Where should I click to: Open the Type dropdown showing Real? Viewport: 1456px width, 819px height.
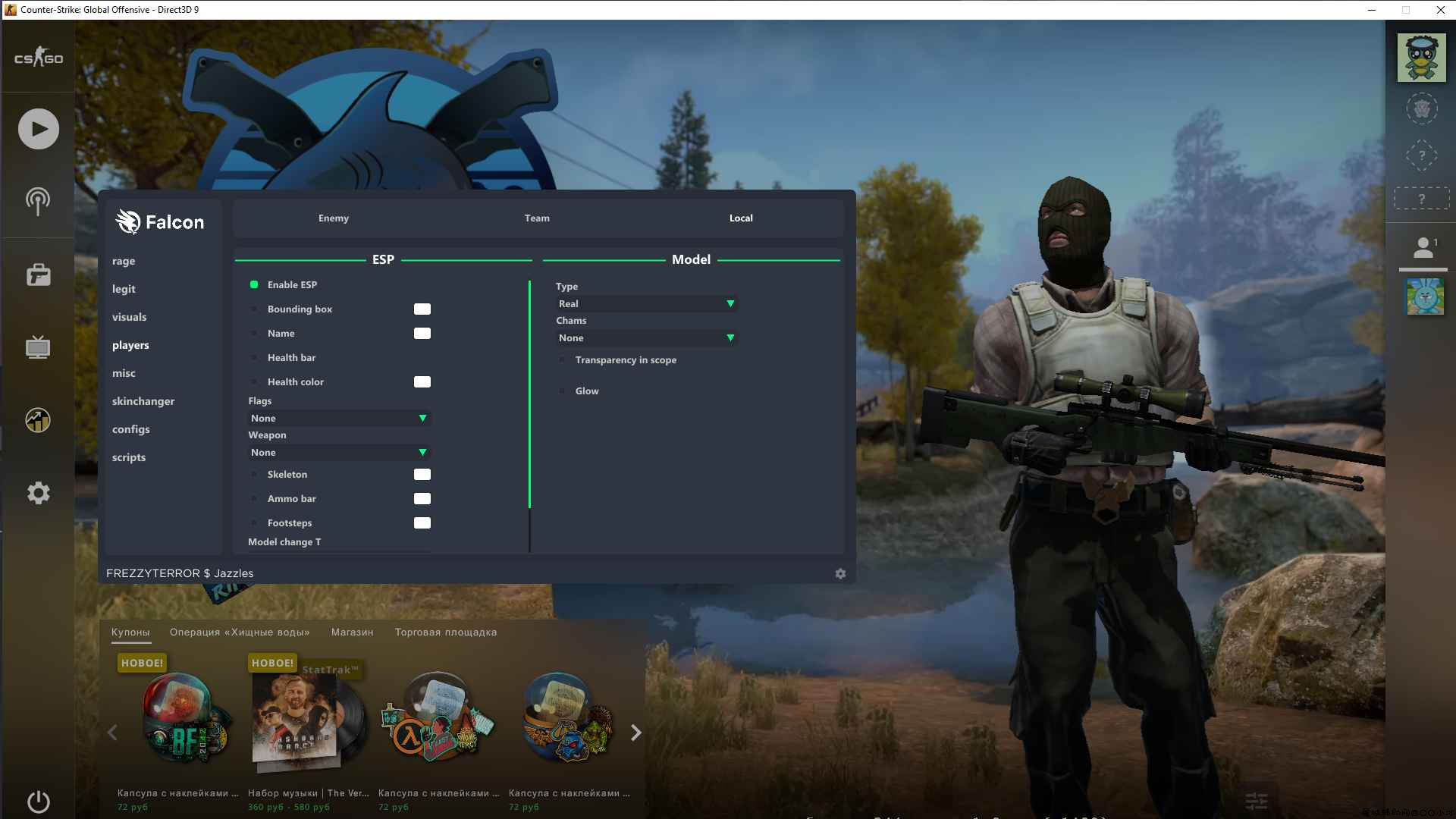[x=647, y=304]
